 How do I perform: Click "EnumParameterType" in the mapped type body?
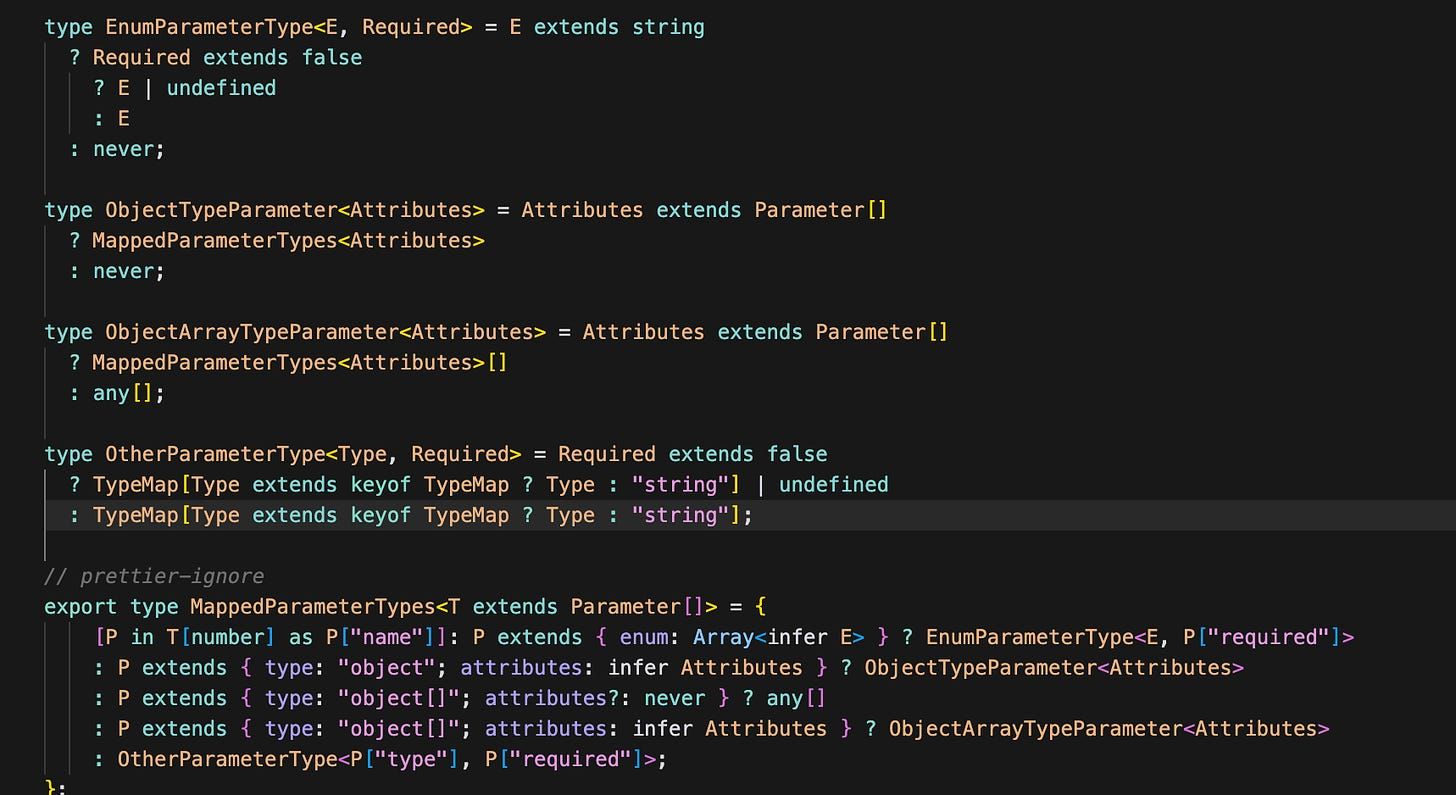point(1030,637)
